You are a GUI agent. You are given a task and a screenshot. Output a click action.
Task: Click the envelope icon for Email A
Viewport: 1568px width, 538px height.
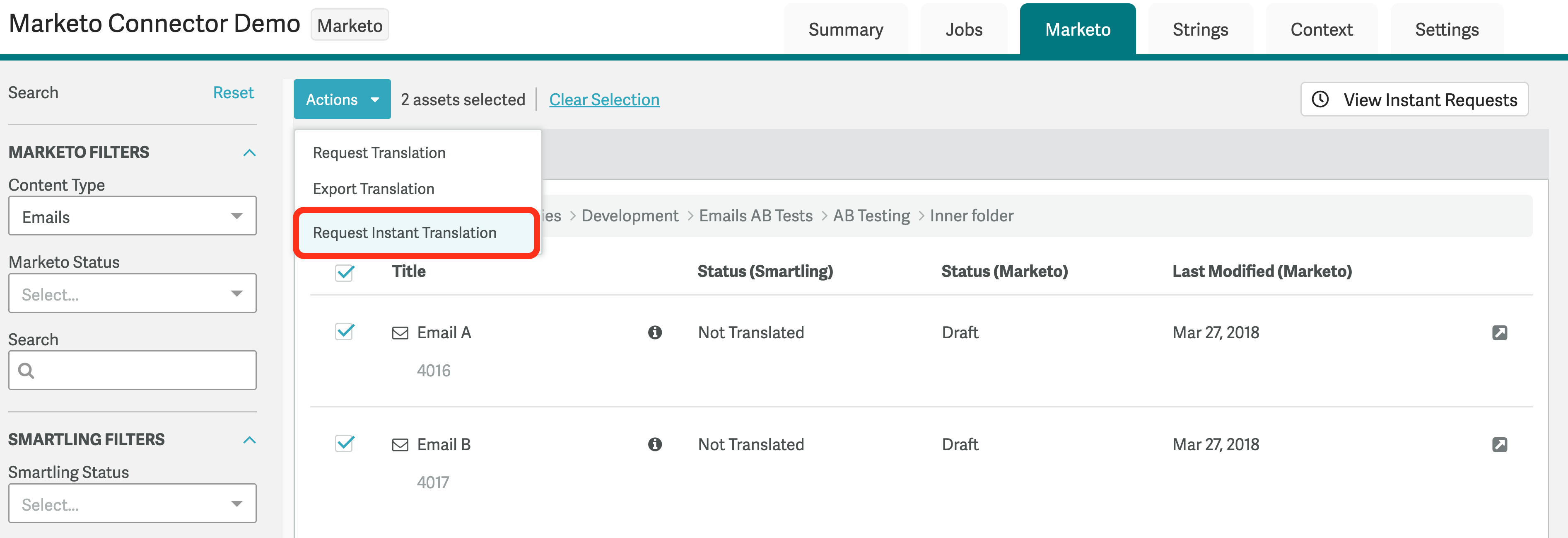tap(400, 333)
